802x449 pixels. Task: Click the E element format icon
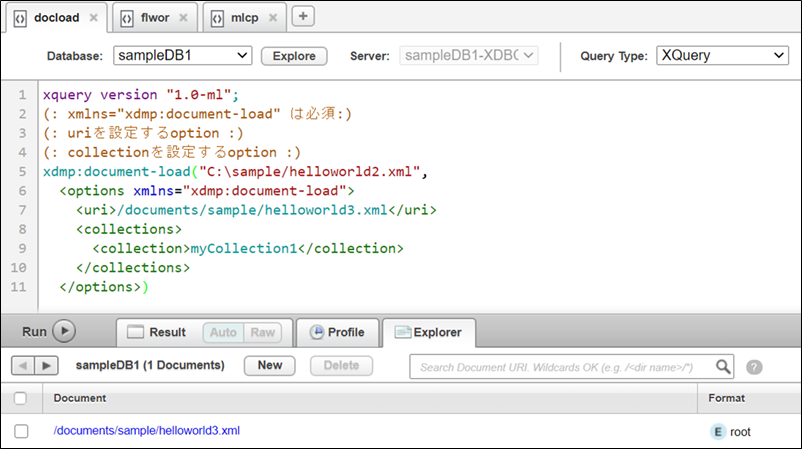click(718, 432)
